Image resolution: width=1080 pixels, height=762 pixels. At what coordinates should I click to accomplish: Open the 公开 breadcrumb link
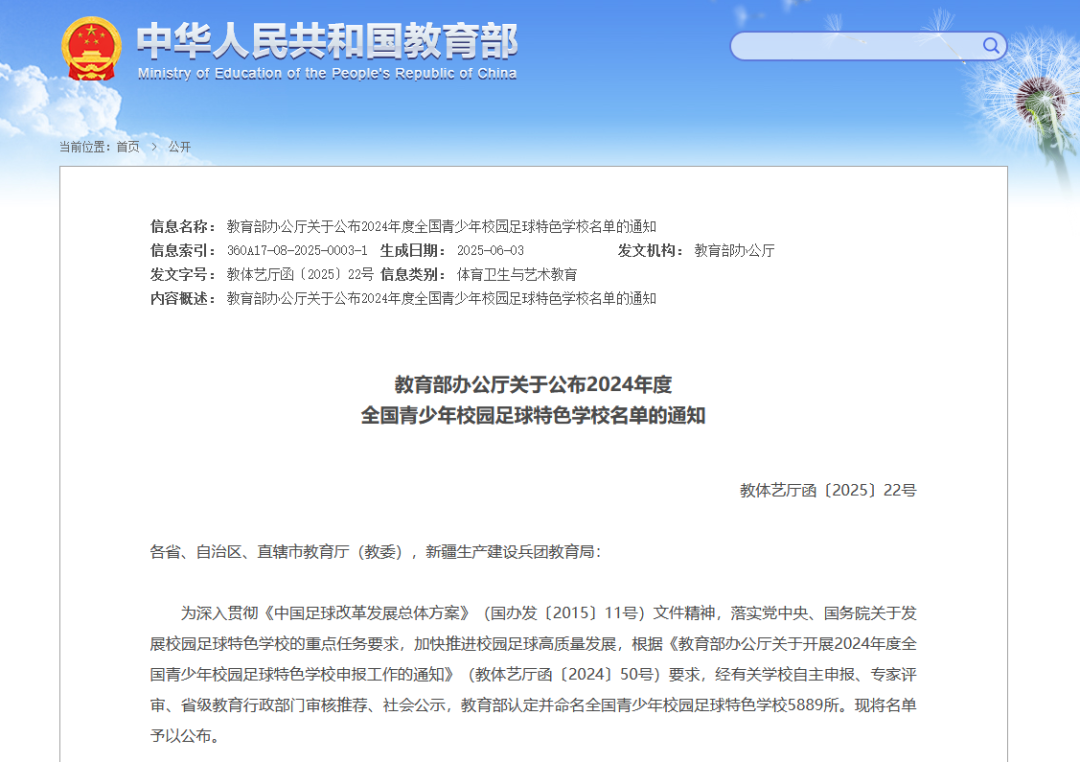(x=180, y=147)
